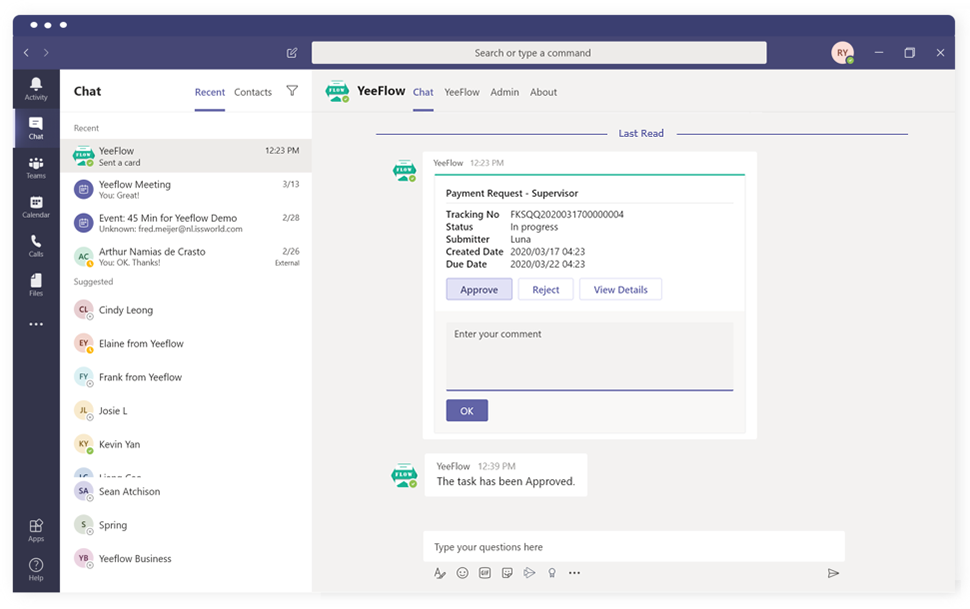The width and height of the screenshot is (970, 609).
Task: Open the chat list filter icon
Action: tap(292, 91)
